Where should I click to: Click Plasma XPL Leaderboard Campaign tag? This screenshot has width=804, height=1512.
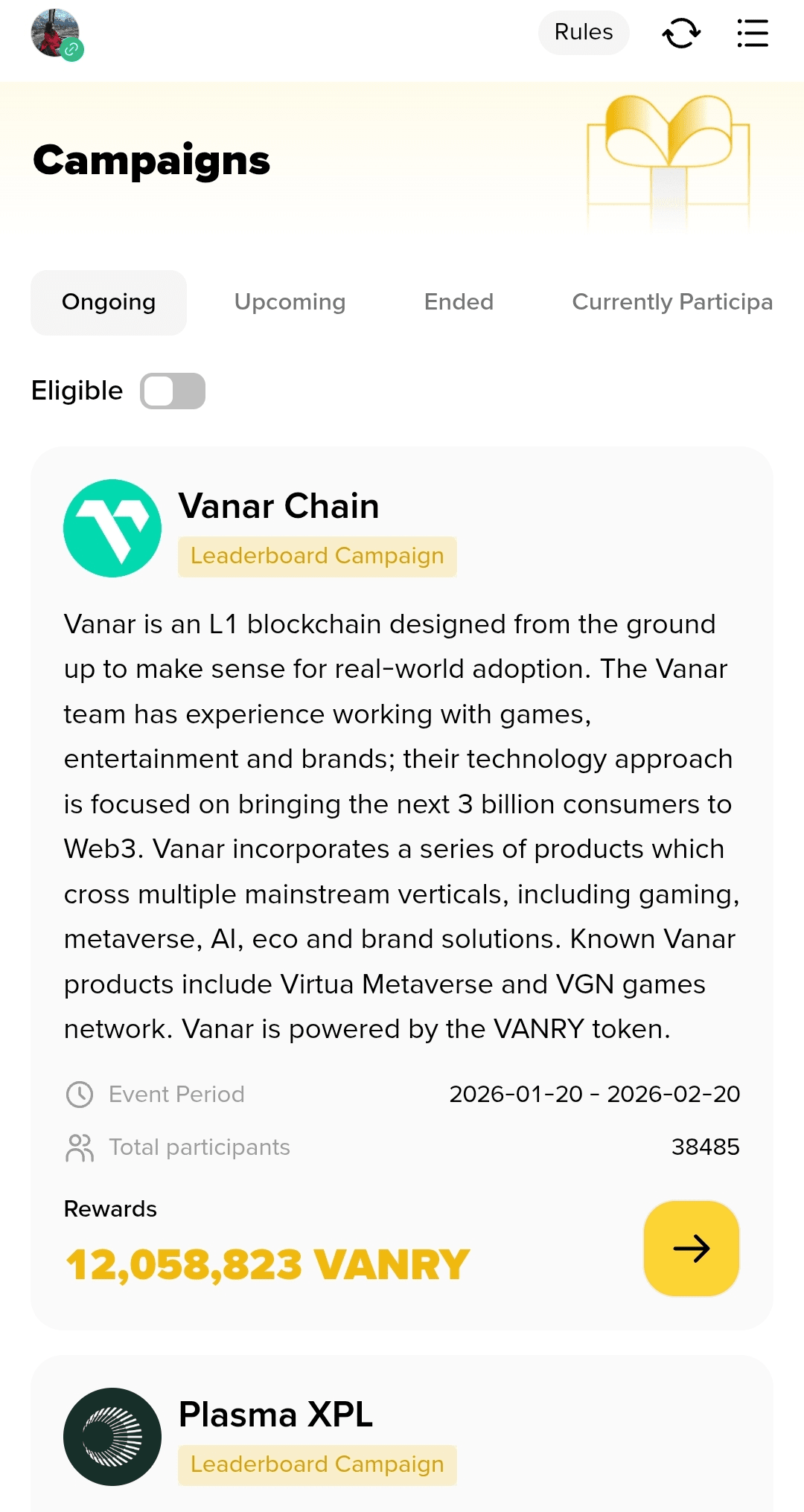317,1464
